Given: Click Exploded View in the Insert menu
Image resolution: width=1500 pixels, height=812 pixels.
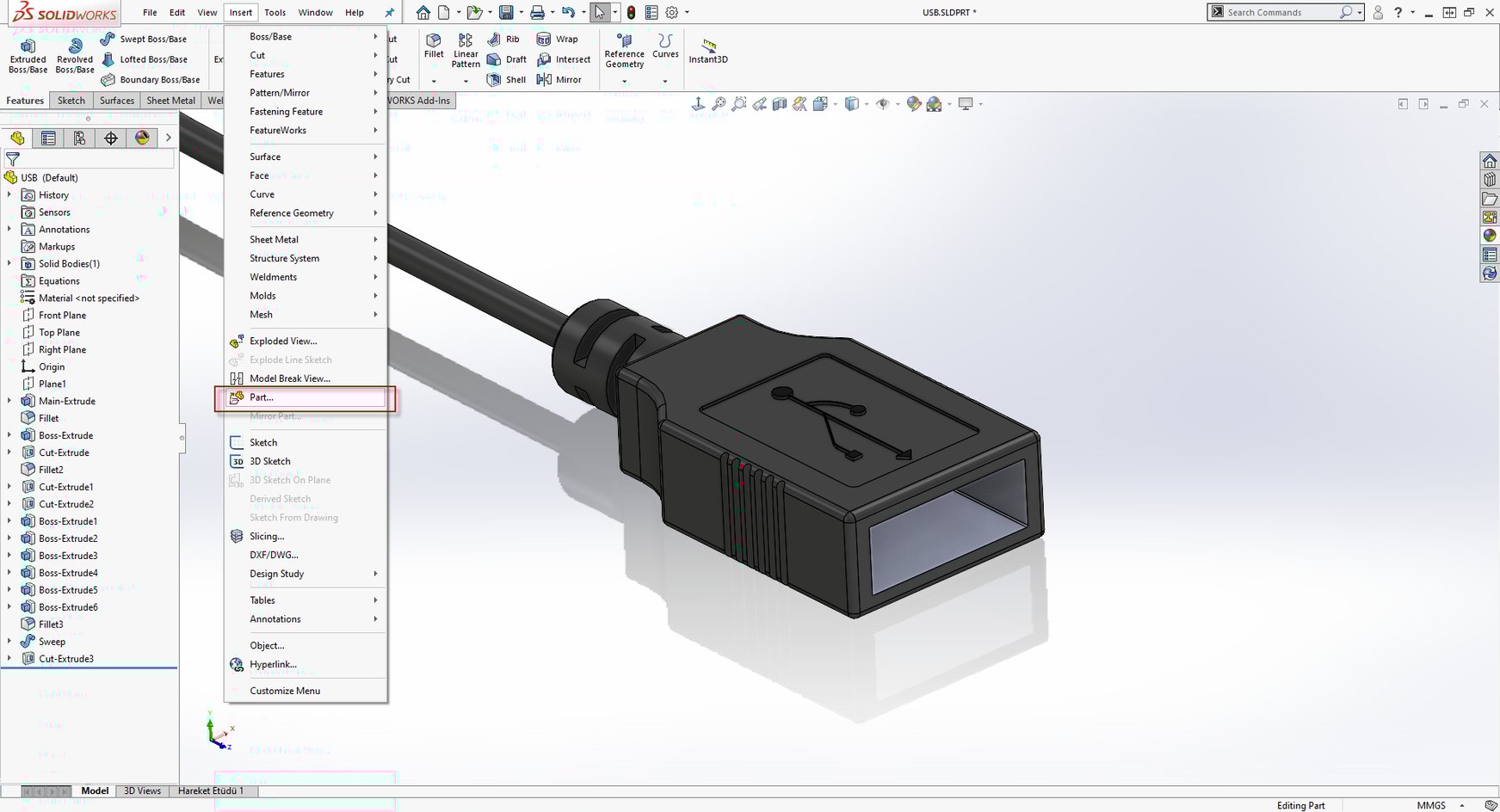Looking at the screenshot, I should [284, 341].
